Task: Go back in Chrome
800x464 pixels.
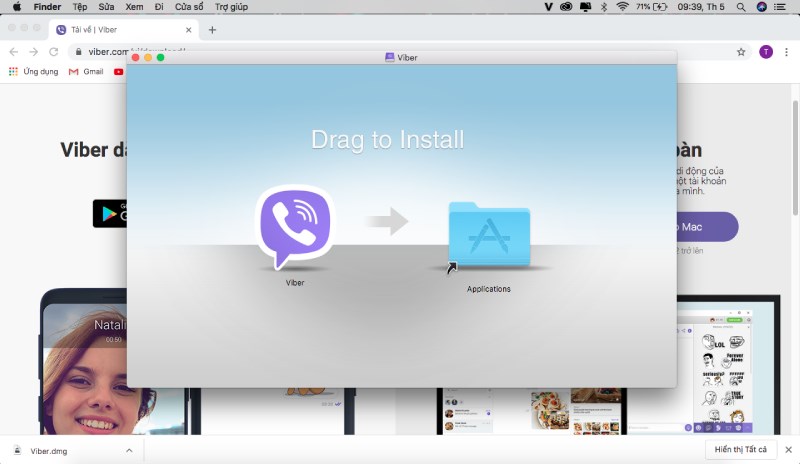Action: point(14,52)
